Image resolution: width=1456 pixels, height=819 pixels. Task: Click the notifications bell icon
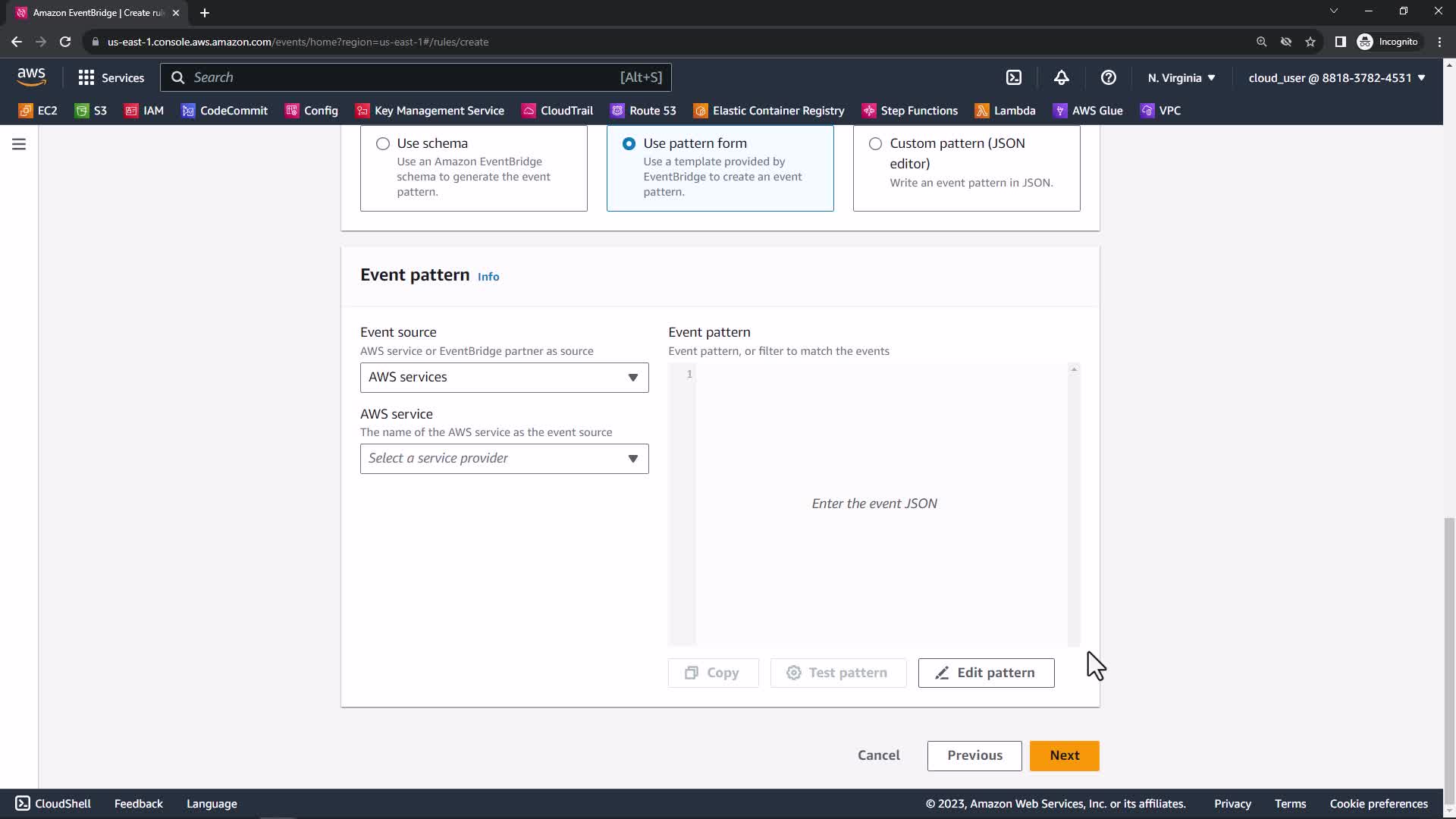1061,77
